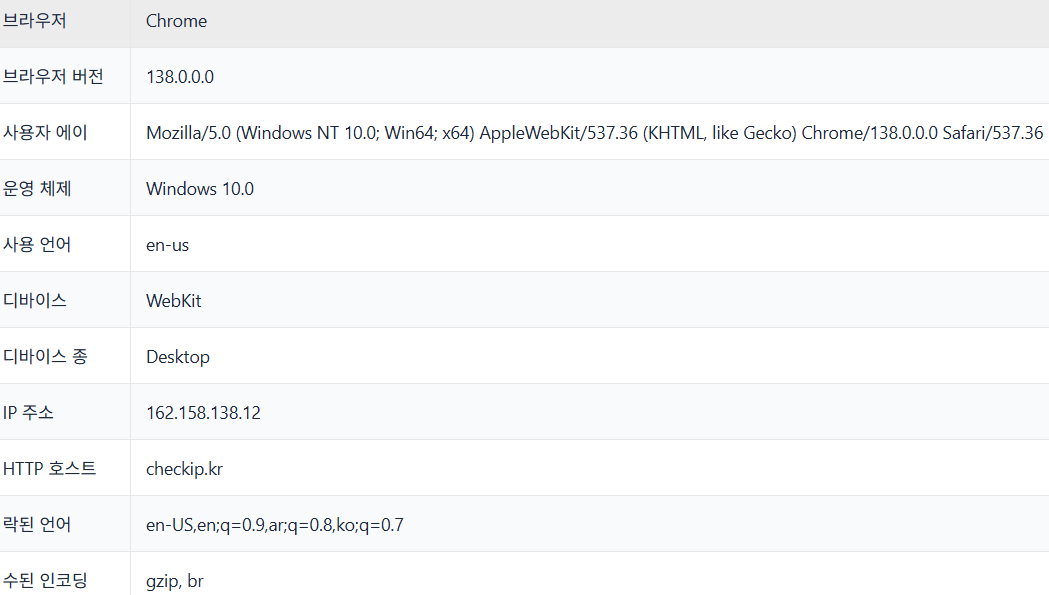This screenshot has height=595, width=1049.
Task: Click the 운영 체제 row label
Action: (37, 189)
